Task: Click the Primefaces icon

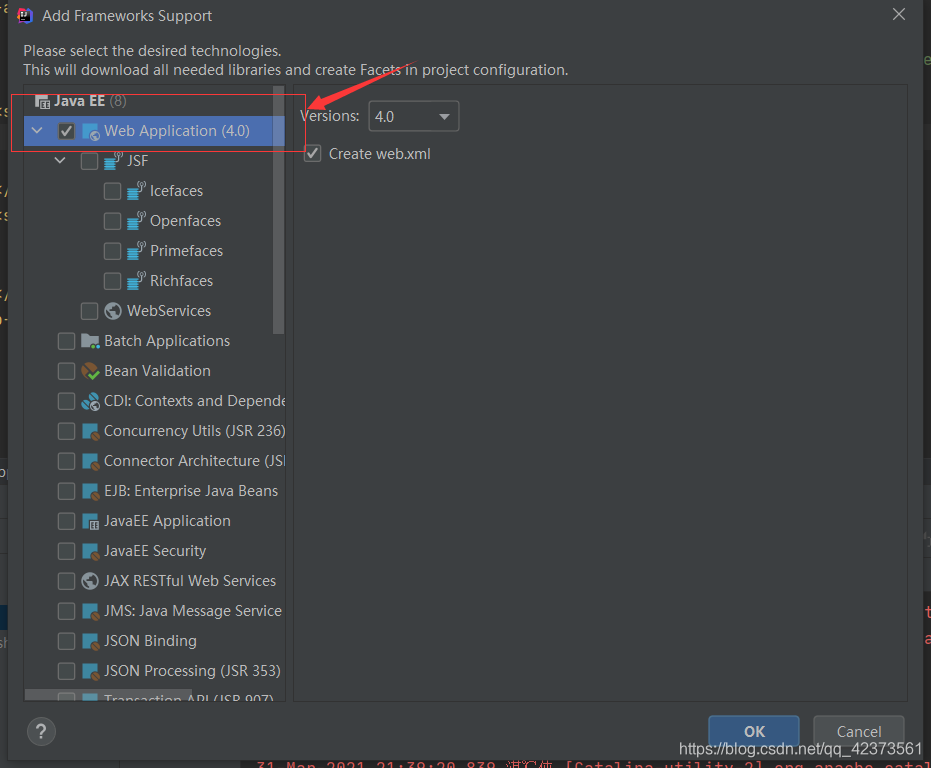Action: tap(136, 251)
